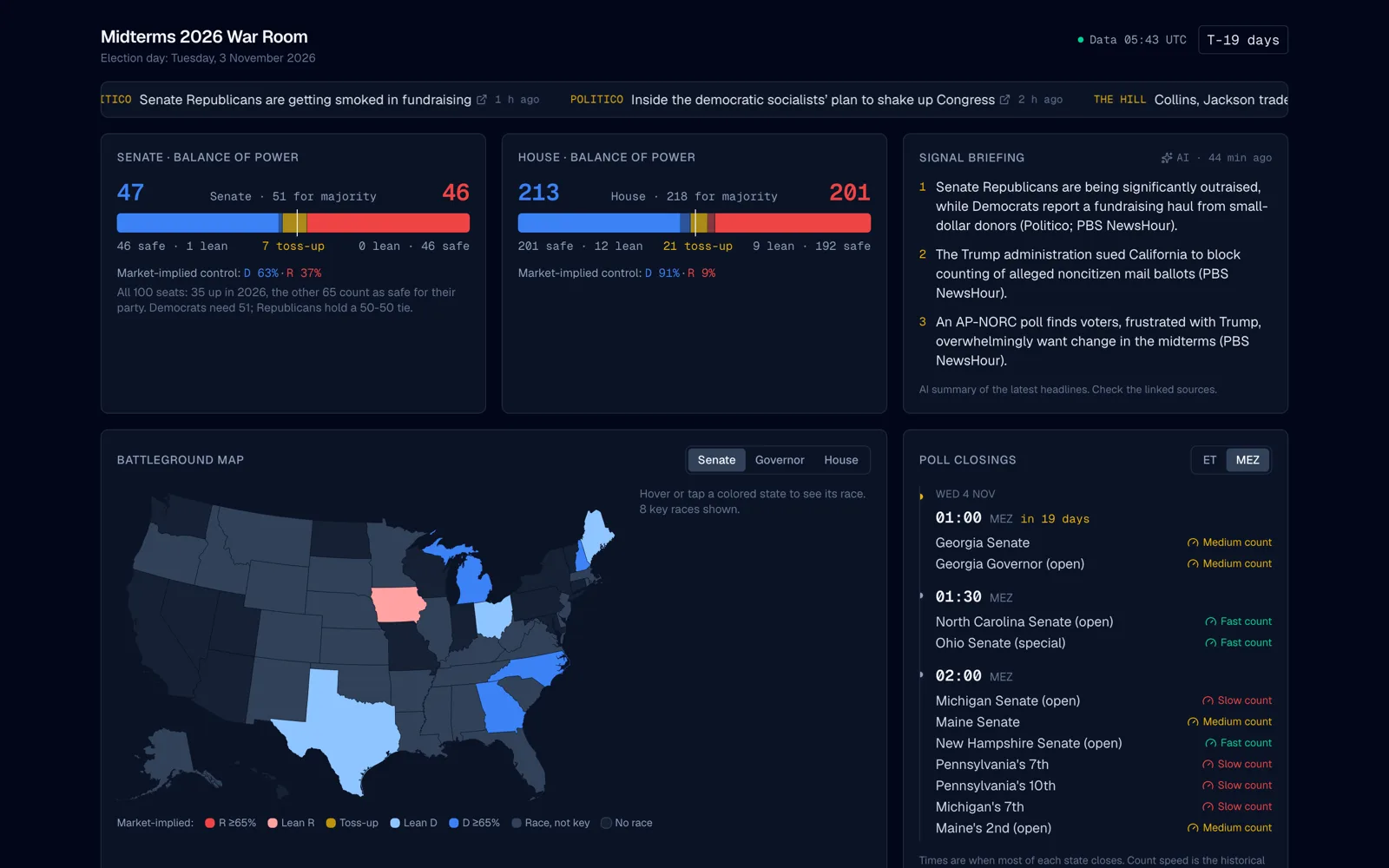Select MEZ timezone for poll closings
The width and height of the screenshot is (1389, 868).
pos(1247,460)
